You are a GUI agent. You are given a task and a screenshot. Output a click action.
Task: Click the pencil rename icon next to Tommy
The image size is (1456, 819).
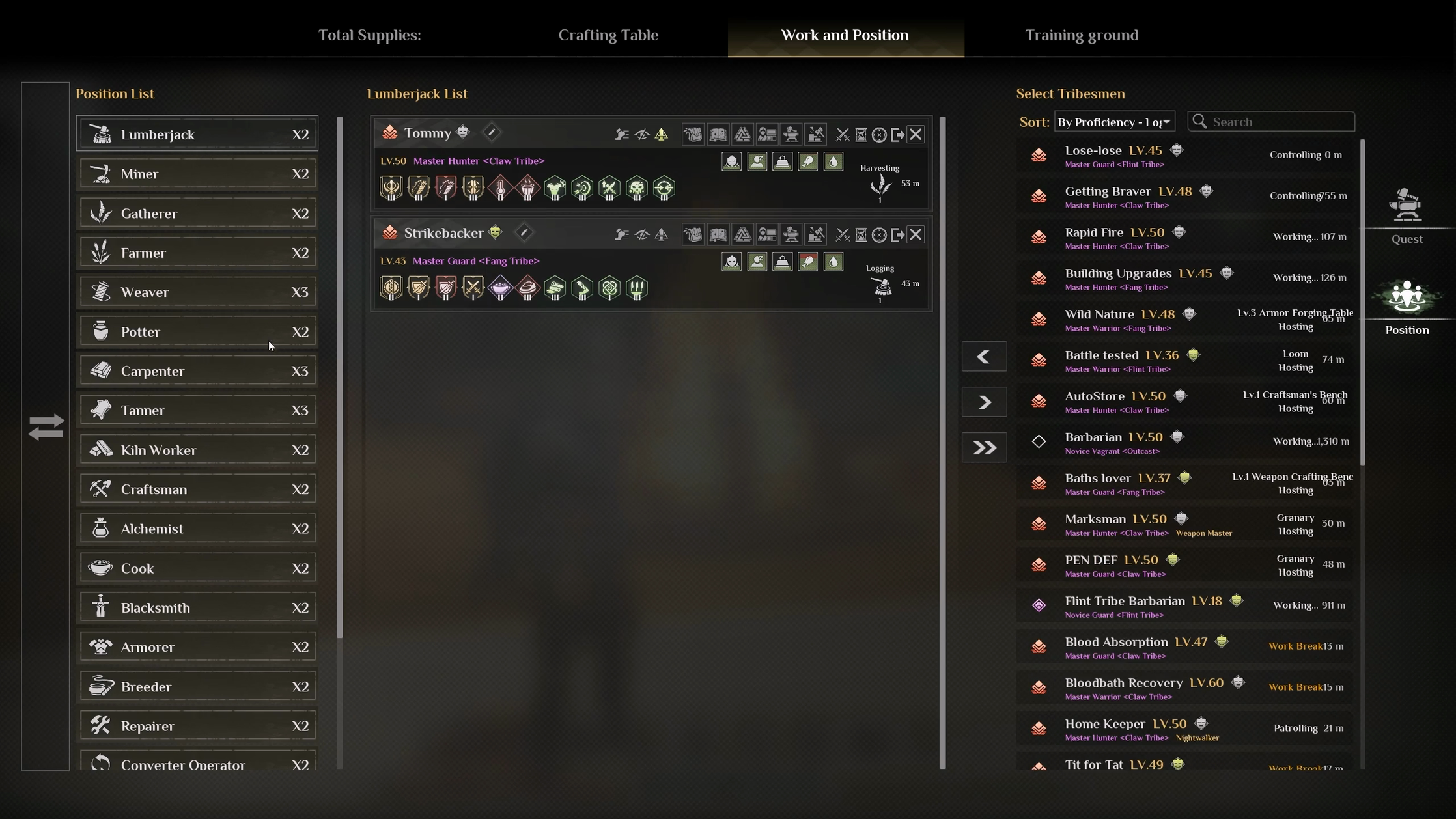(x=492, y=133)
